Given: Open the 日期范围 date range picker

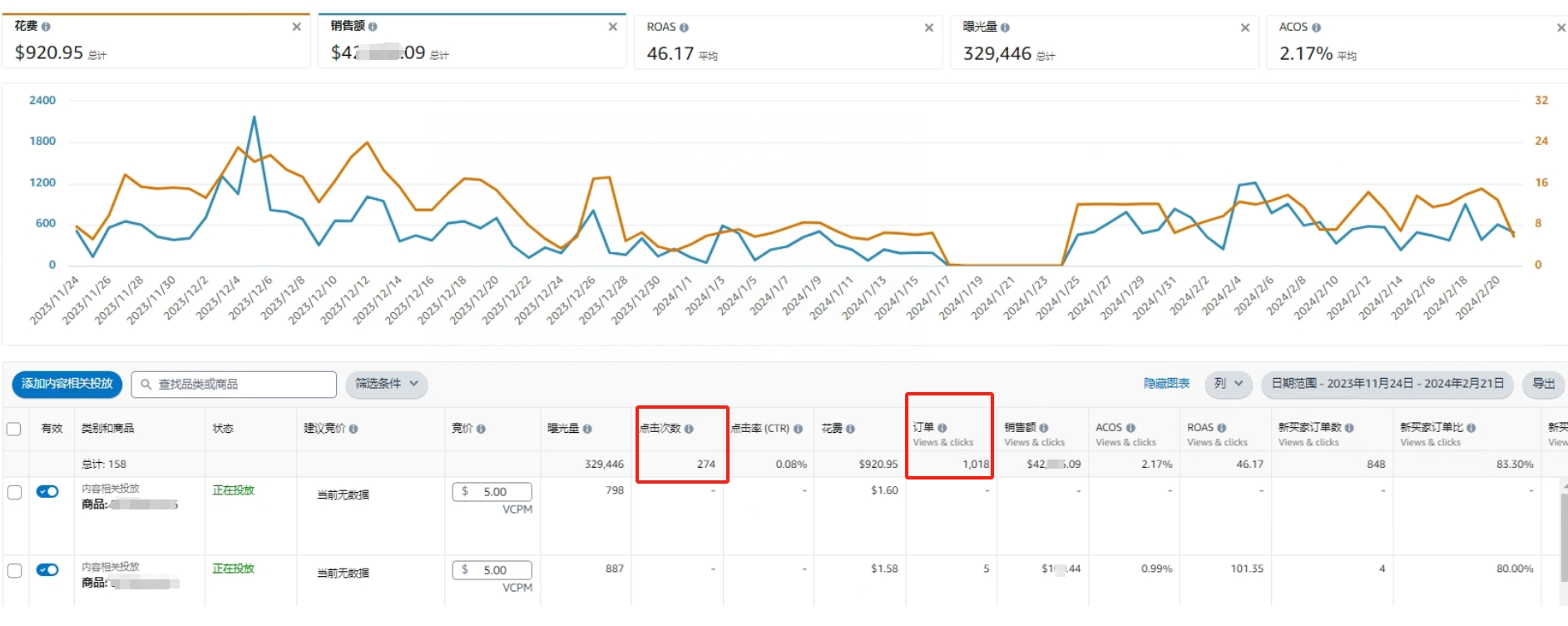Looking at the screenshot, I should pyautogui.click(x=1387, y=384).
